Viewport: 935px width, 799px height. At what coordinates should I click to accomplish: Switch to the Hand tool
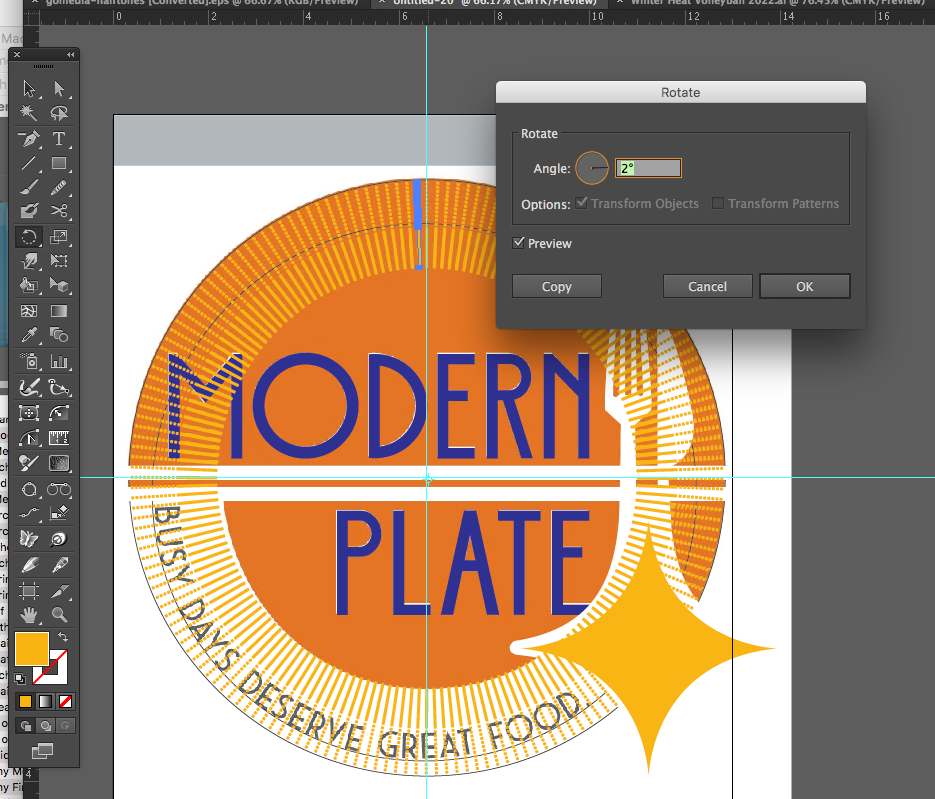(29, 614)
